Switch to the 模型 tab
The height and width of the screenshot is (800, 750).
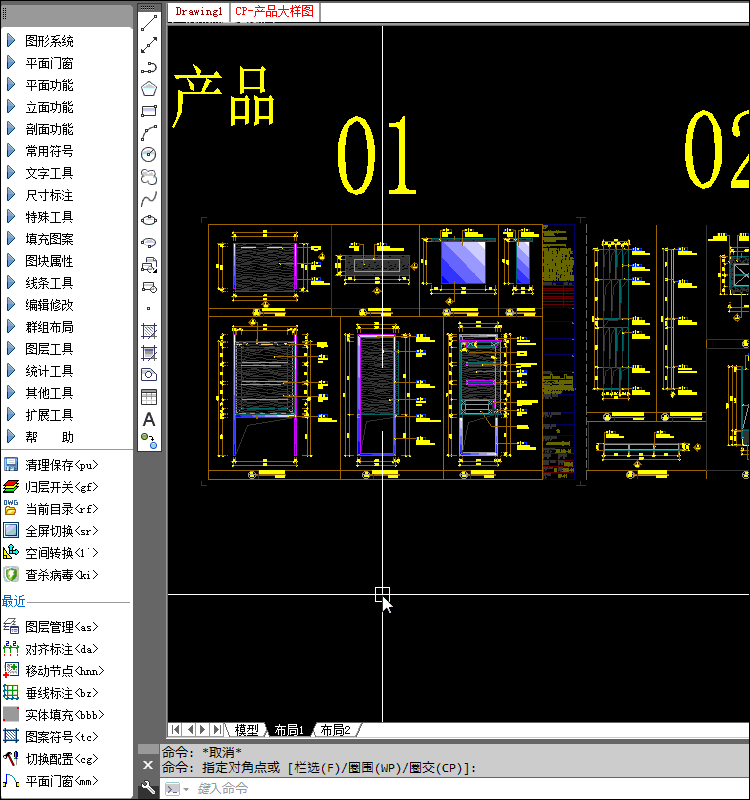[x=246, y=730]
